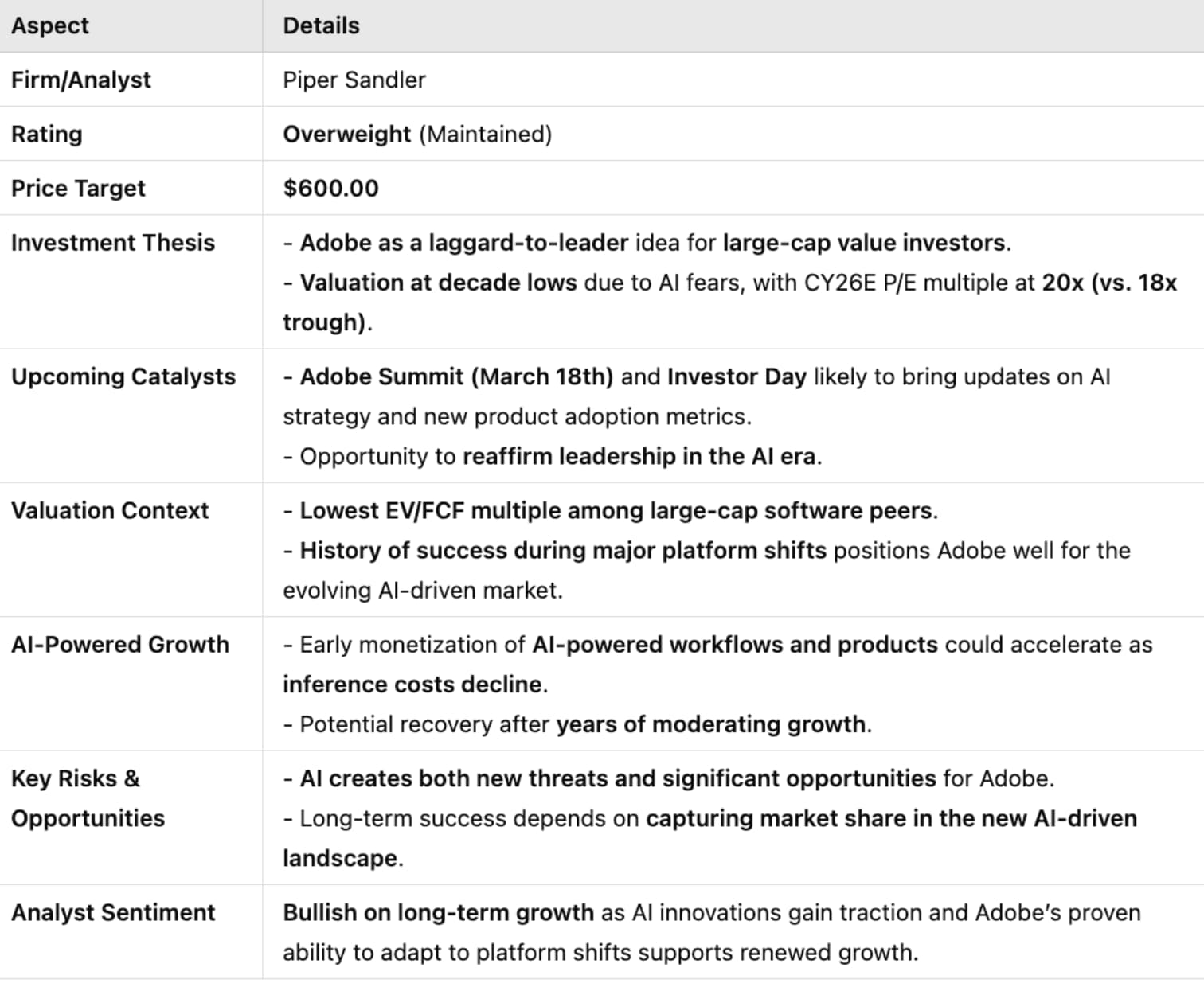Select the Investment Thesis row label
This screenshot has width=1204, height=983.
pyautogui.click(x=113, y=243)
